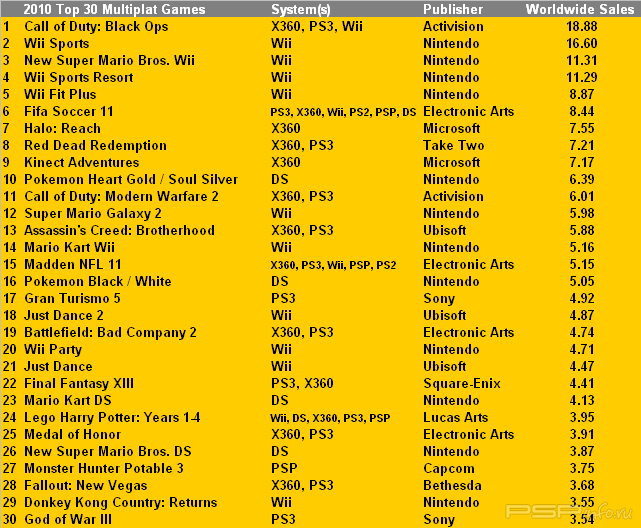Click the '2010 Top 30 Multiplat Games' header
641x528 pixels.
coord(114,9)
